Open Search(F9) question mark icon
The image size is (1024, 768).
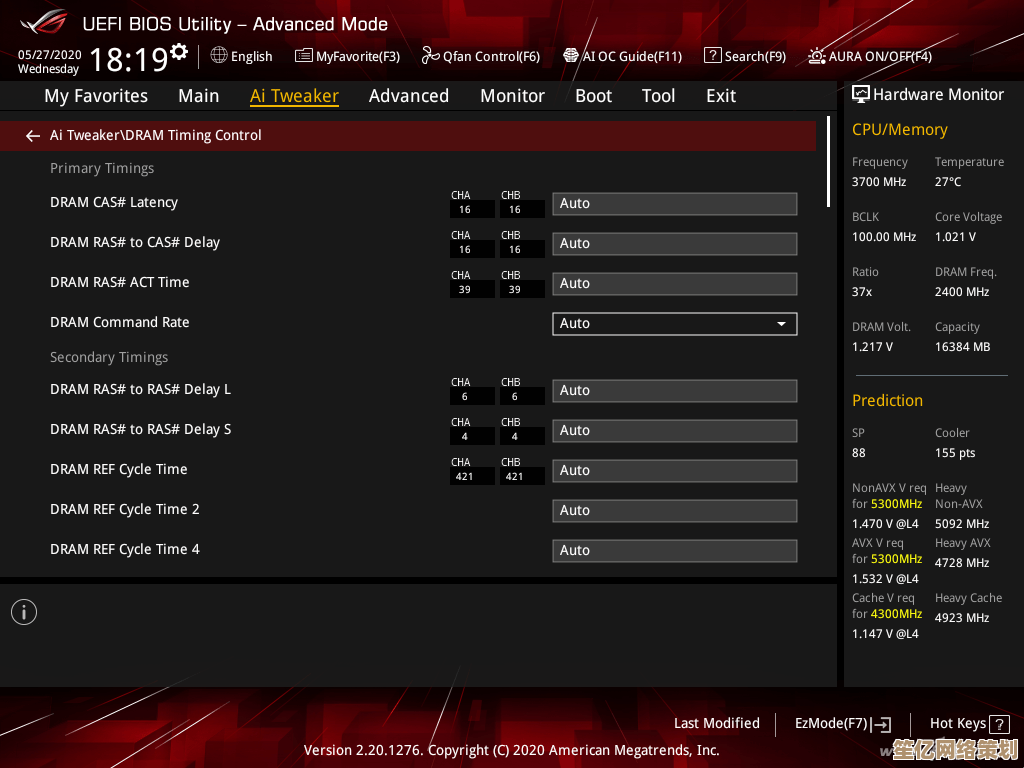[712, 56]
